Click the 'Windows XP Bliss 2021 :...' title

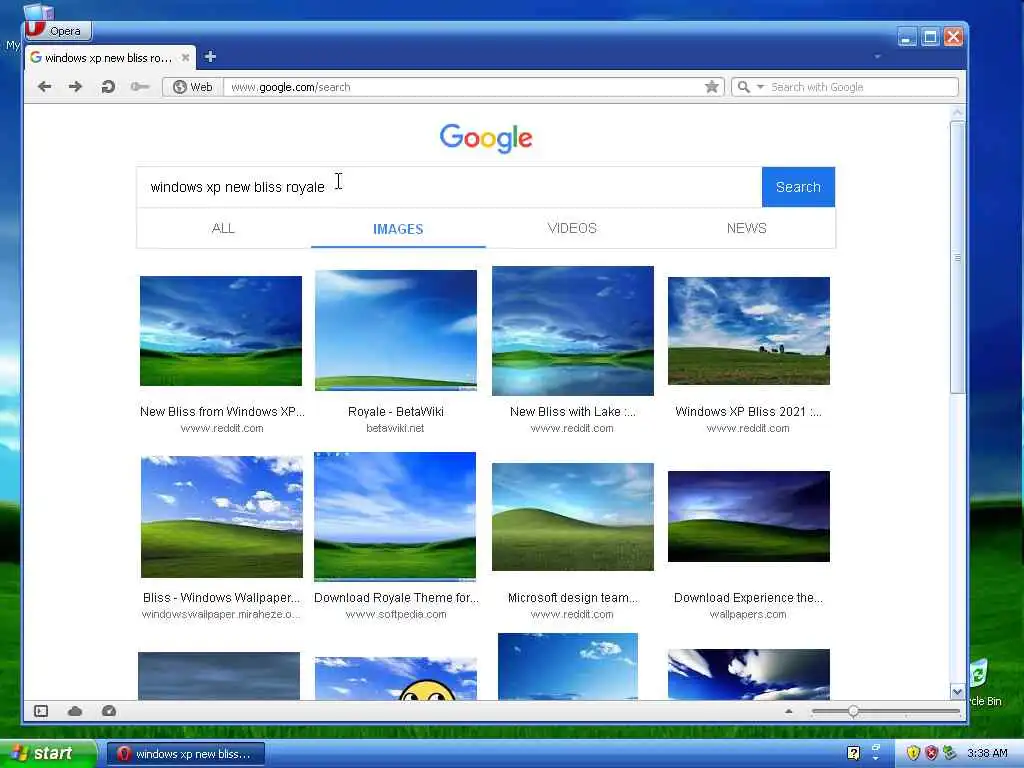[748, 411]
